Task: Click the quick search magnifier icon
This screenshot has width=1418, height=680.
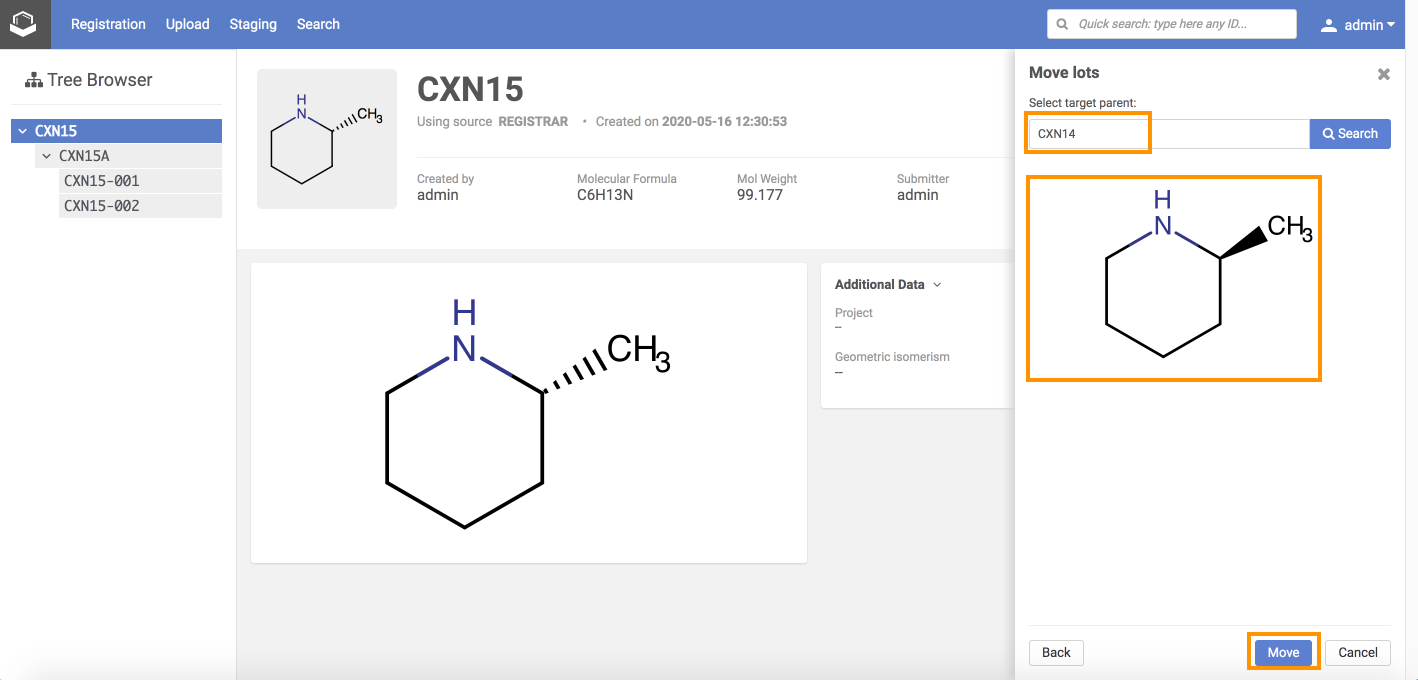Action: pyautogui.click(x=1062, y=24)
